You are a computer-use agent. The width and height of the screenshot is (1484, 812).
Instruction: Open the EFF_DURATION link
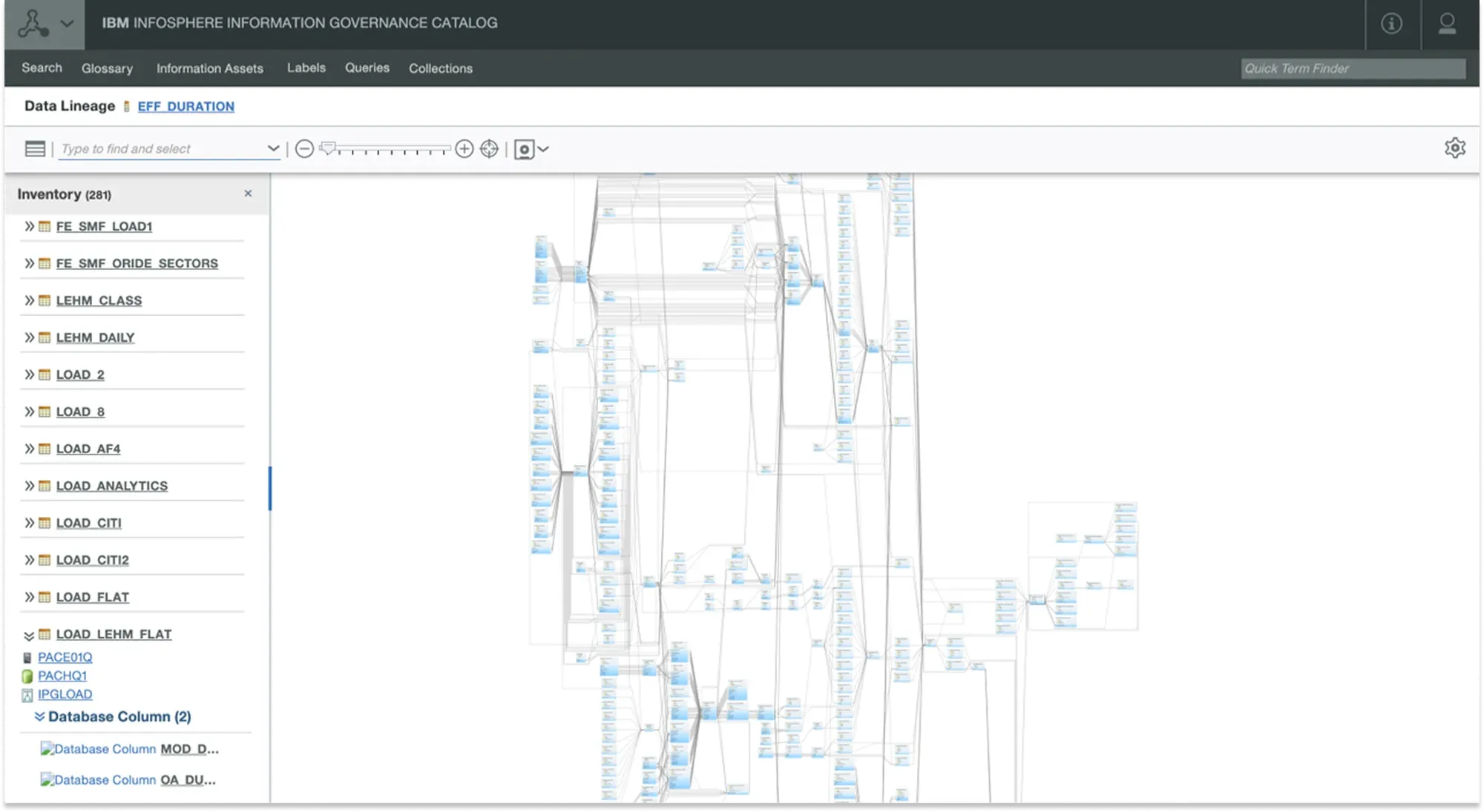click(x=186, y=106)
